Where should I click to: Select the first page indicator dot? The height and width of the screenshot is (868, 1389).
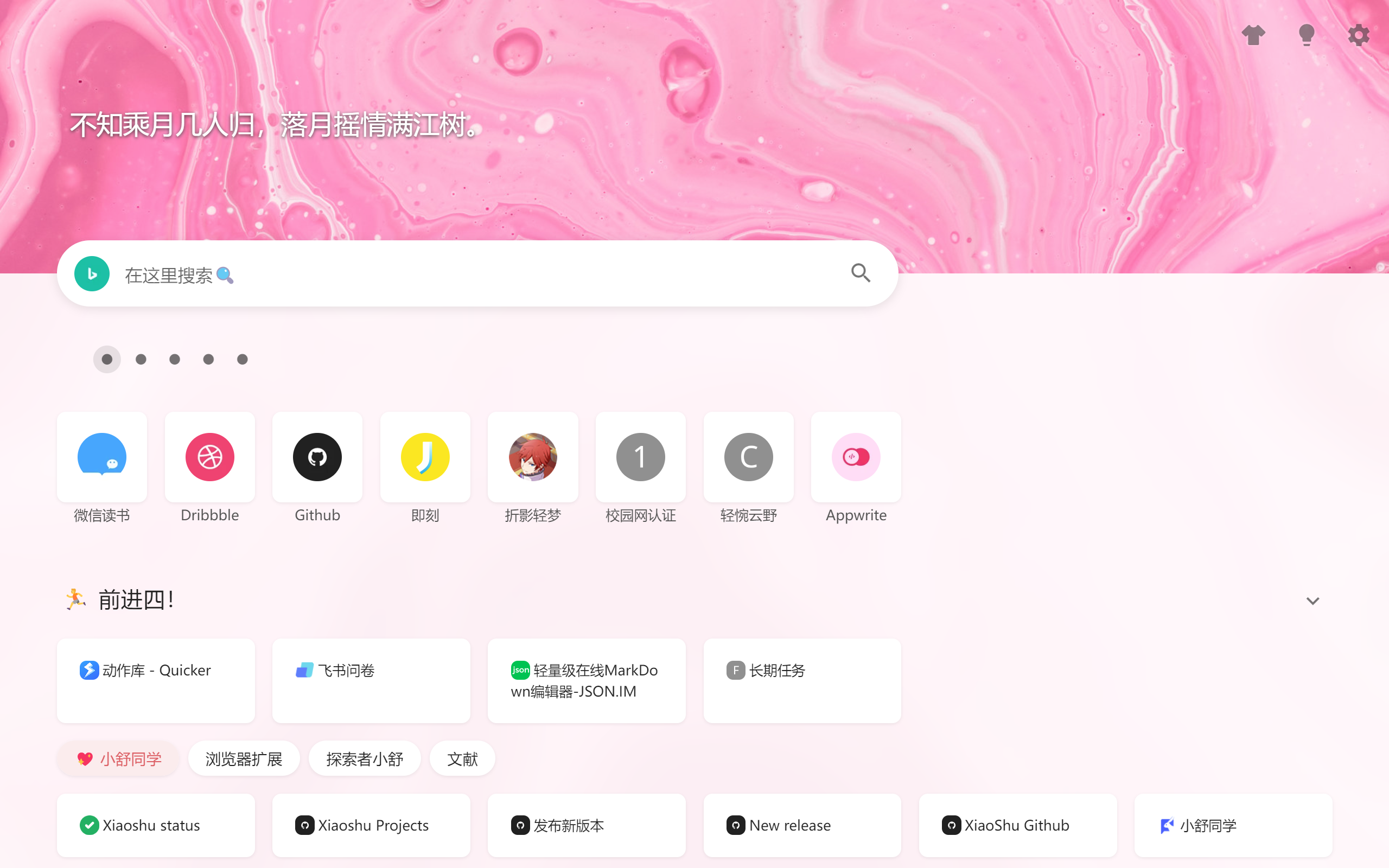(107, 359)
